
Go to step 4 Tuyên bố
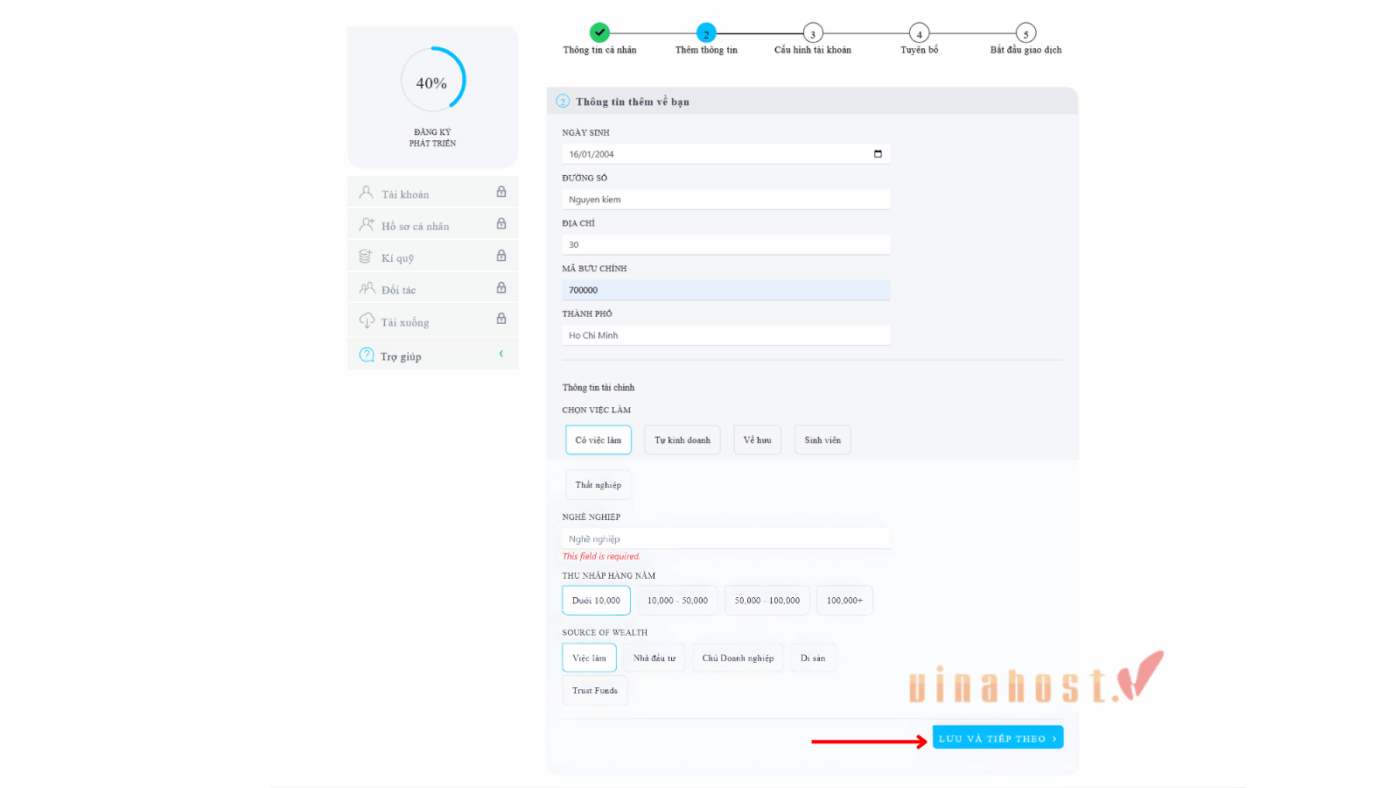click(x=919, y=34)
